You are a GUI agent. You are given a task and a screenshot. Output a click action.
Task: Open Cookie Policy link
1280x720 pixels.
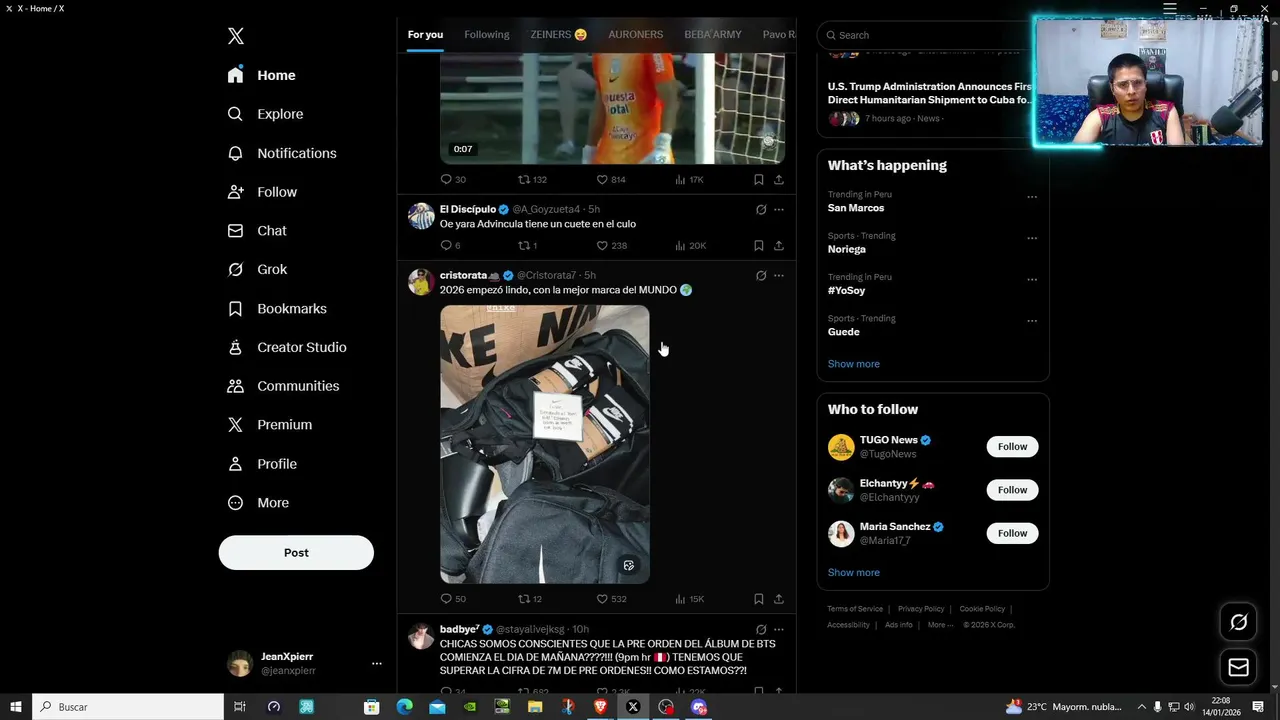pyautogui.click(x=982, y=609)
